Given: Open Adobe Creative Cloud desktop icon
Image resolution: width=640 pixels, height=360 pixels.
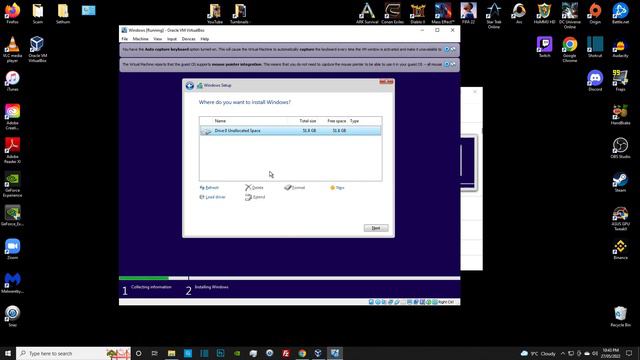Looking at the screenshot, I should tap(12, 117).
